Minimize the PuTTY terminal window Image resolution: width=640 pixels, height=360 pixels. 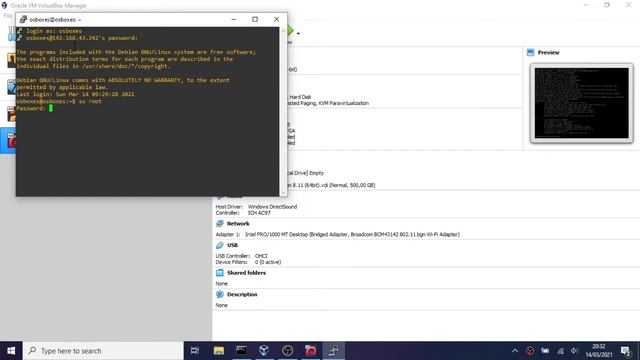coord(234,19)
